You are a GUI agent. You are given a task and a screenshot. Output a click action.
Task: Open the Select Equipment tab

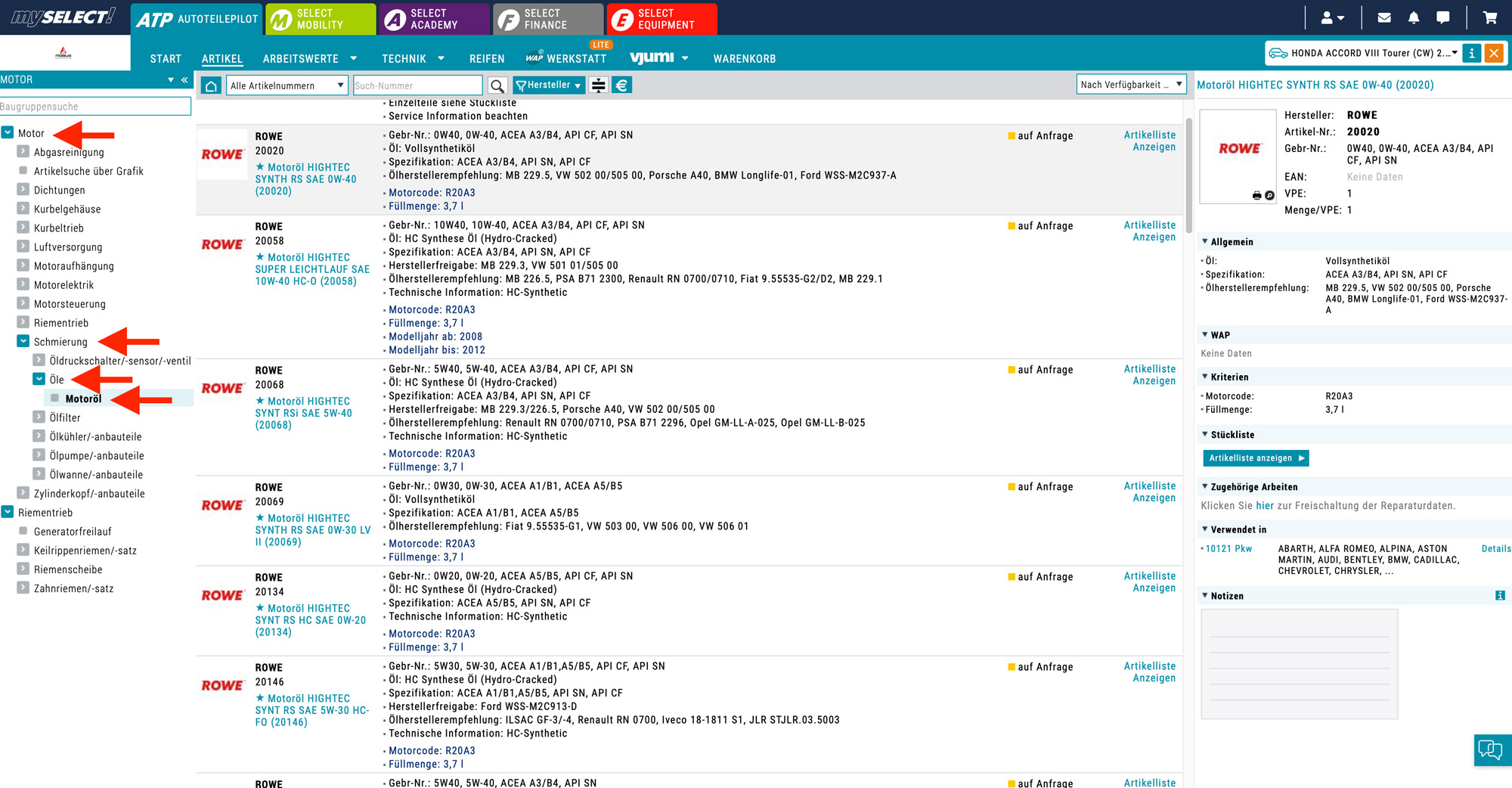(x=662, y=19)
